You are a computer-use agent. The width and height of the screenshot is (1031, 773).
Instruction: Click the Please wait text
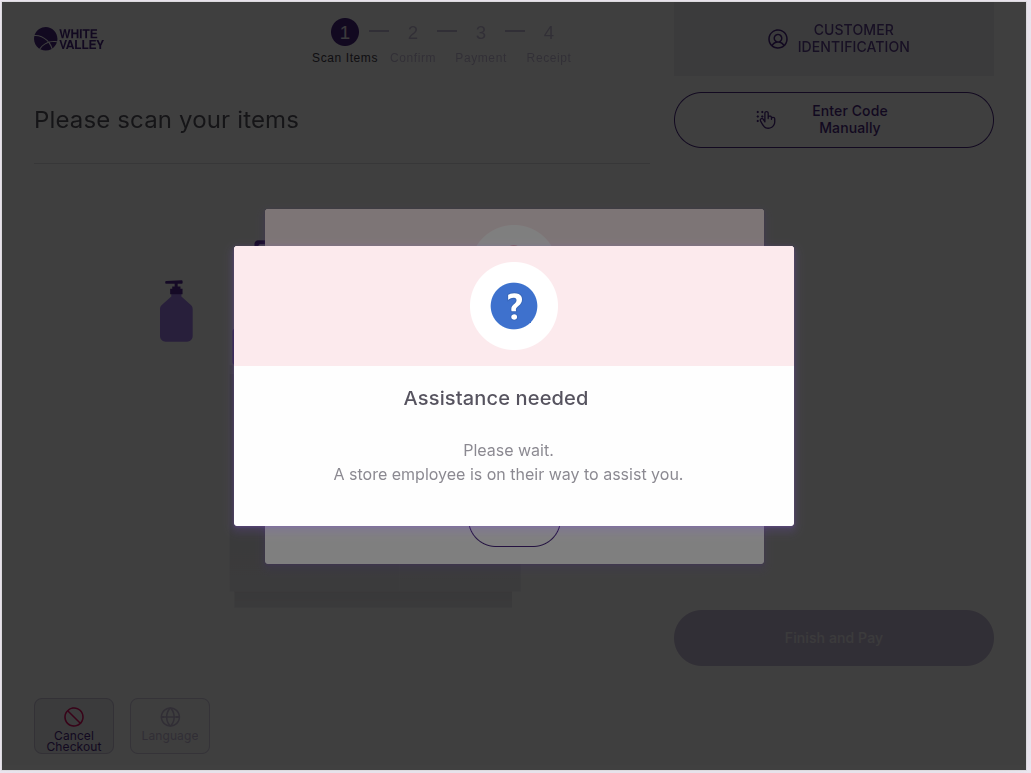tap(508, 451)
